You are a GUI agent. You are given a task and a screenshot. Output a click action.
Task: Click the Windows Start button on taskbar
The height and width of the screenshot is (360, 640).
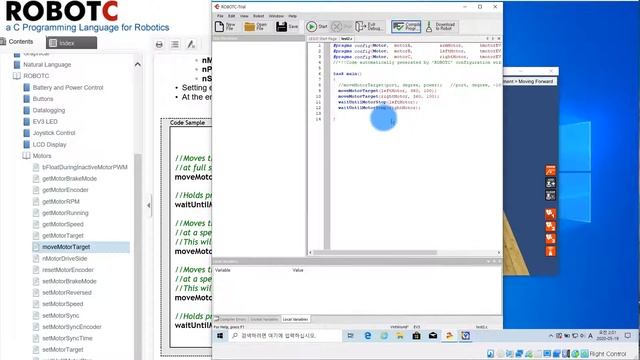[220, 336]
